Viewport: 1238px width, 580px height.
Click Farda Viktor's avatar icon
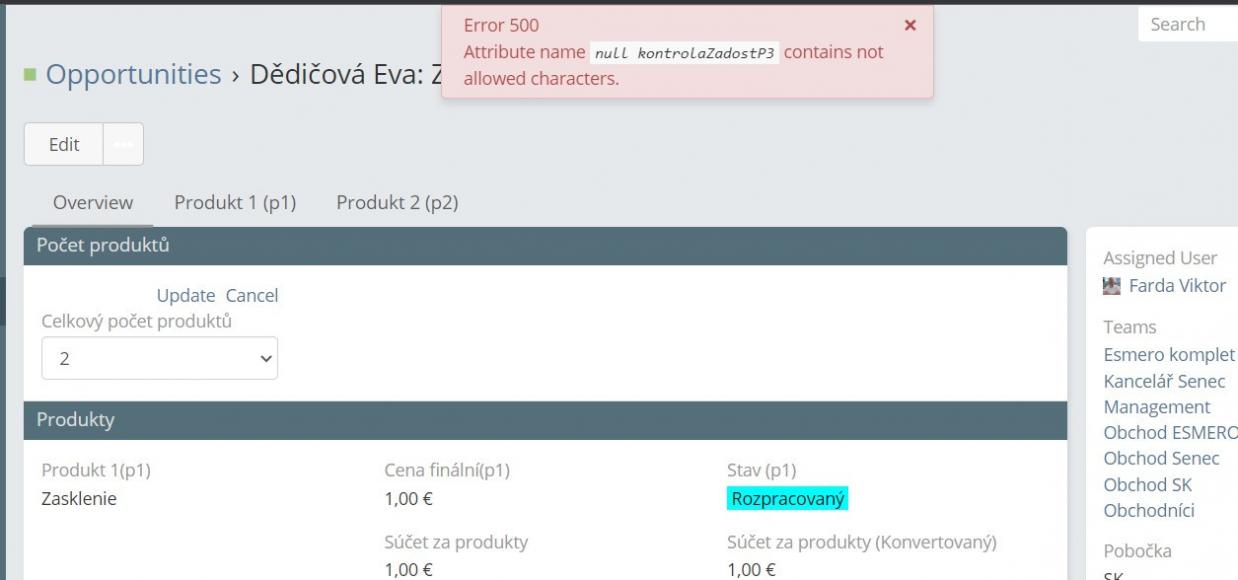[x=1111, y=286]
